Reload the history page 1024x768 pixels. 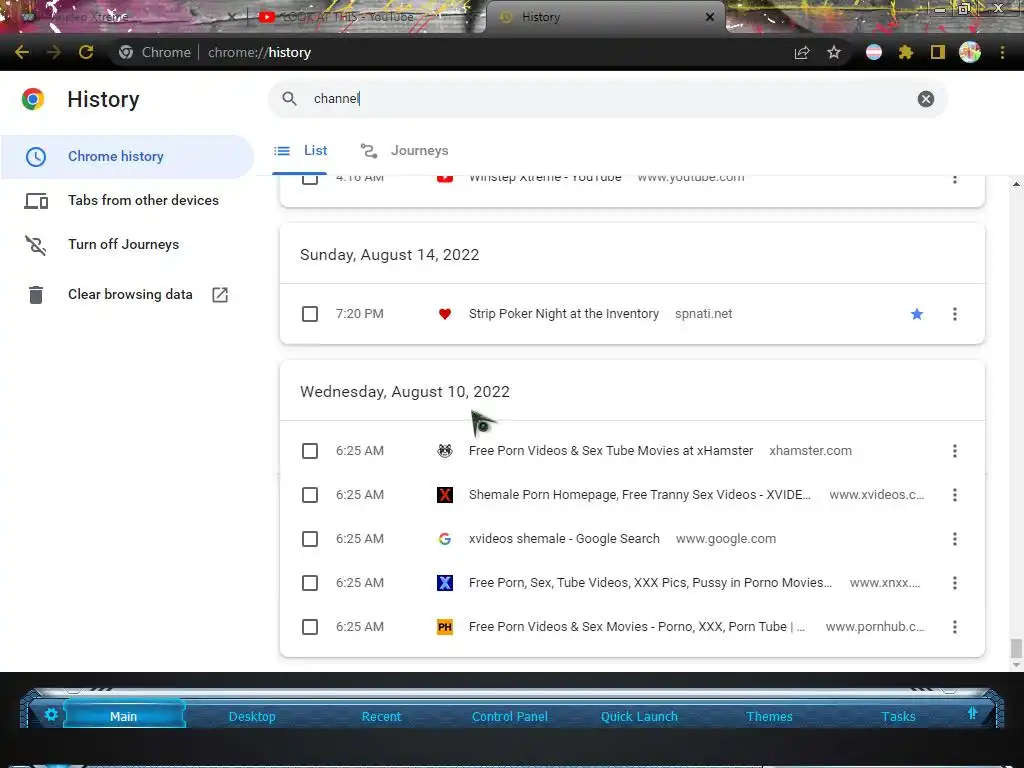click(86, 52)
